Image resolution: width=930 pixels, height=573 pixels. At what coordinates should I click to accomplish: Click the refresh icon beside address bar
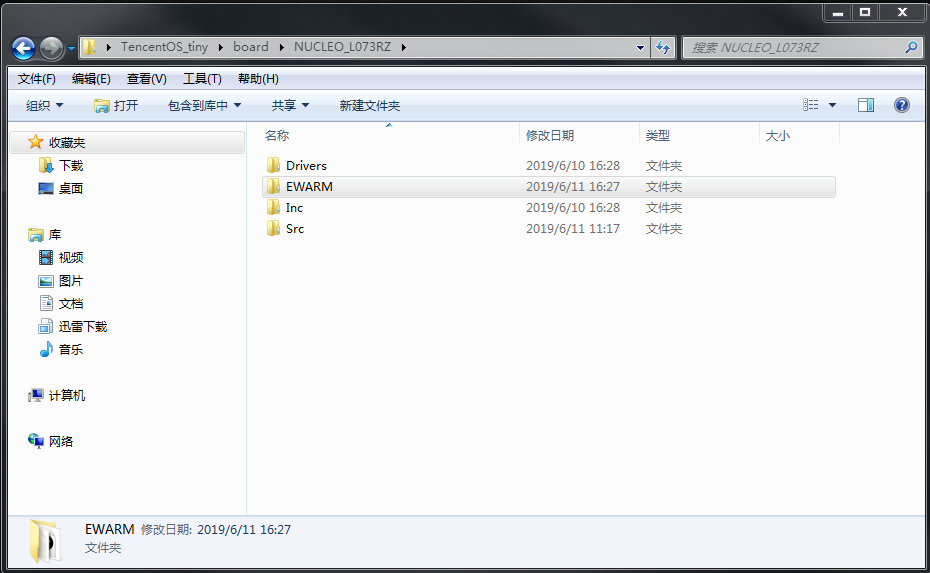point(663,47)
